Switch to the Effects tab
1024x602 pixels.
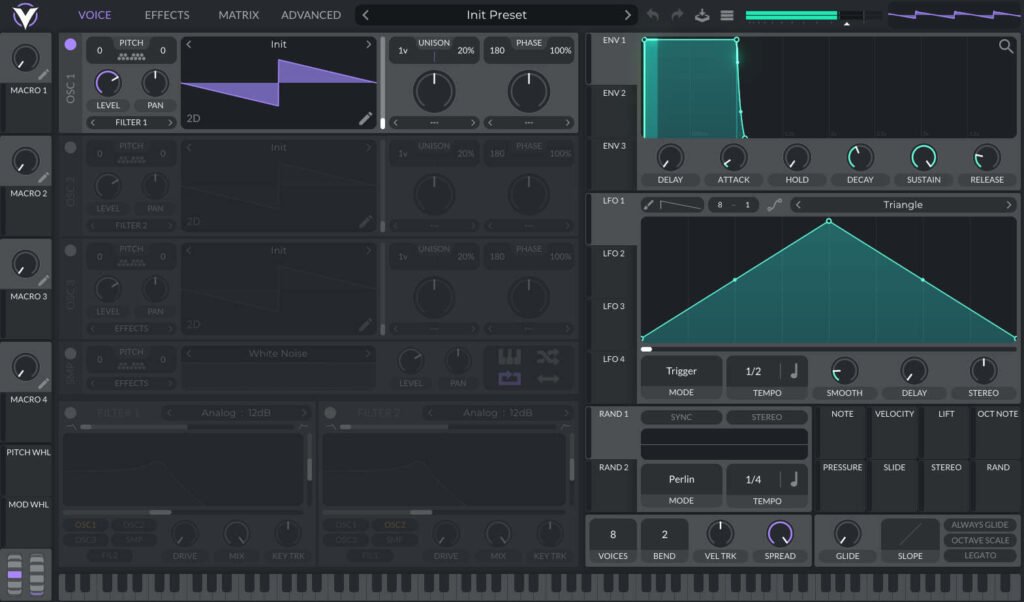[166, 15]
